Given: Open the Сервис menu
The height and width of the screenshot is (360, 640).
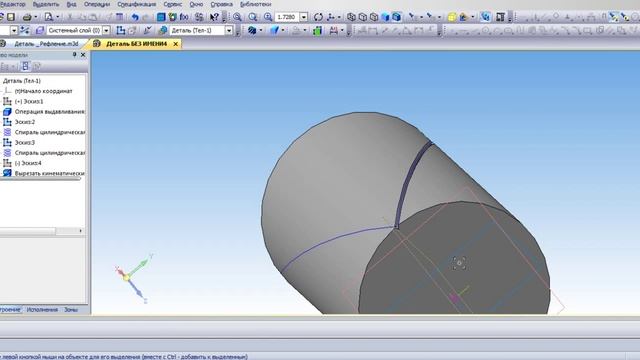Looking at the screenshot, I should click(x=173, y=4).
